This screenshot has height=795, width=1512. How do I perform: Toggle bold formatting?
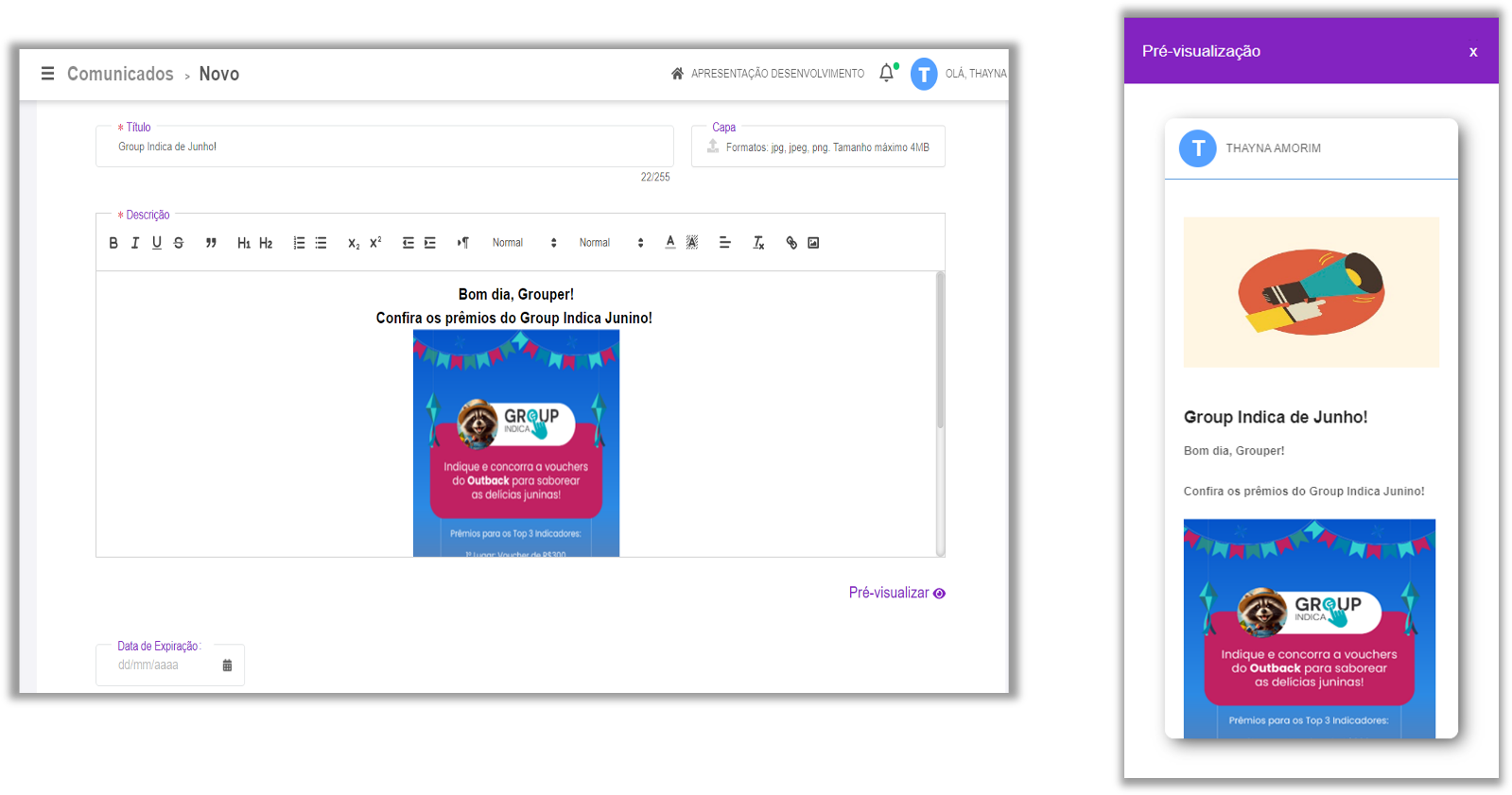(113, 243)
